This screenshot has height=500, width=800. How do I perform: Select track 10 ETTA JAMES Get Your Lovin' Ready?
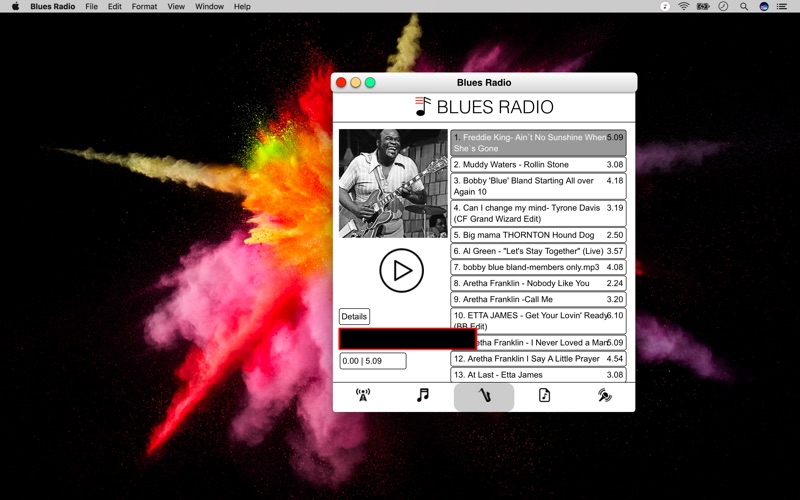(x=538, y=321)
